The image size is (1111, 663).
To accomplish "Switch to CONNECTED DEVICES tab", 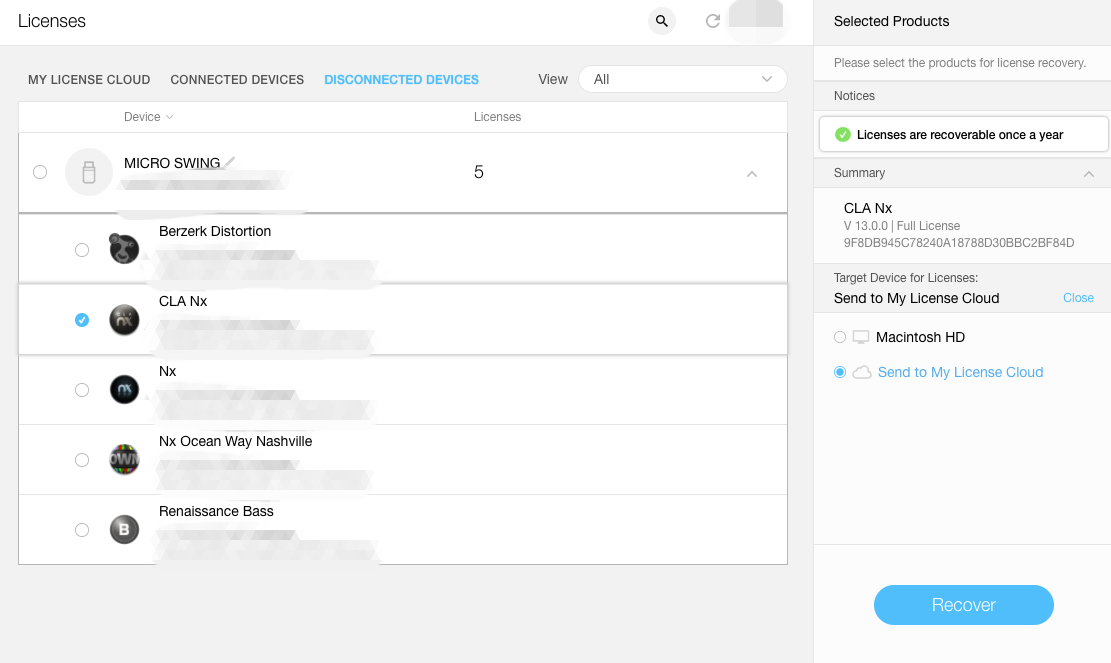I will point(237,80).
